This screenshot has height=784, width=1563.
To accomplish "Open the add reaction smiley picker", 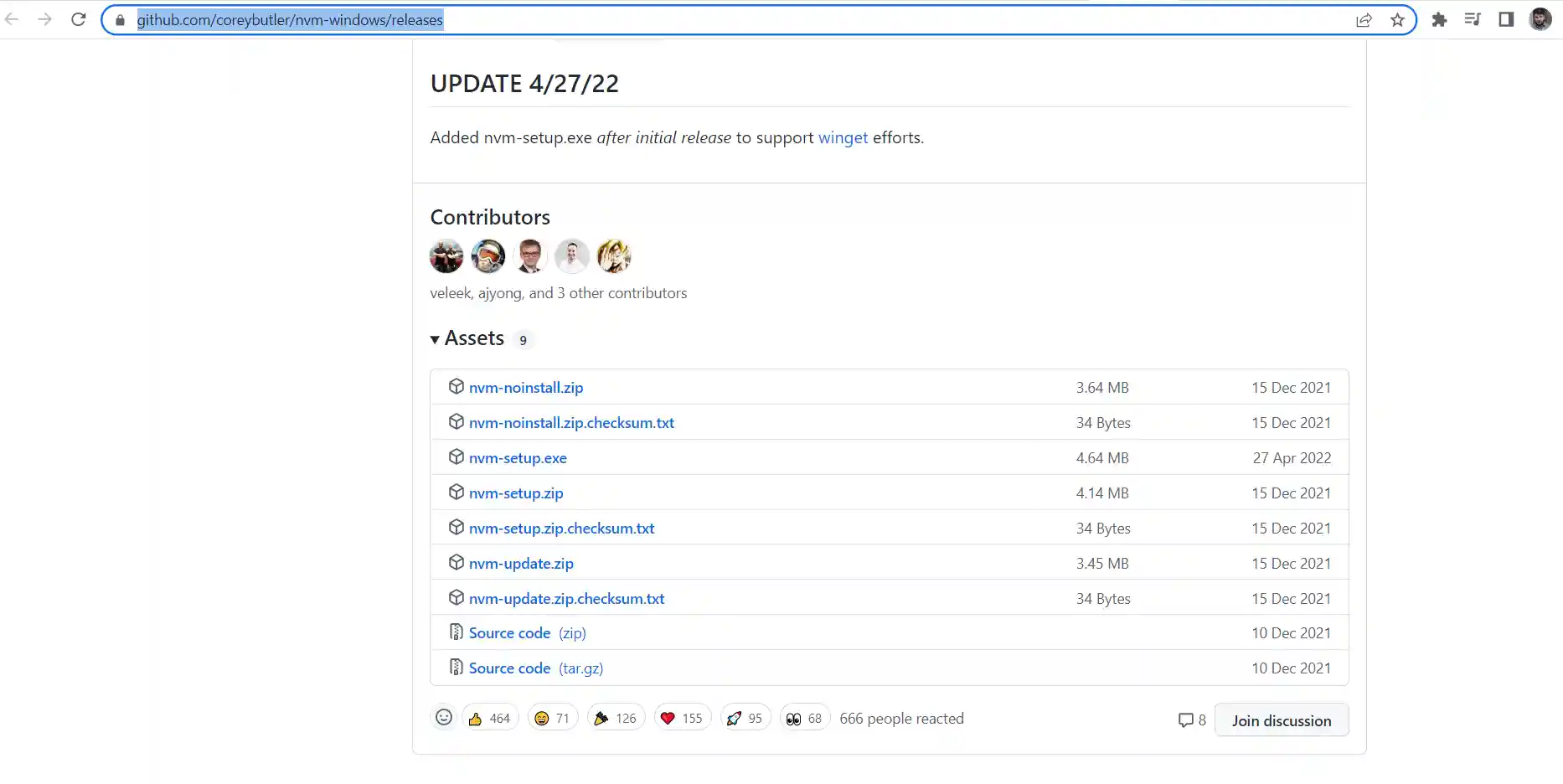I will click(x=444, y=718).
